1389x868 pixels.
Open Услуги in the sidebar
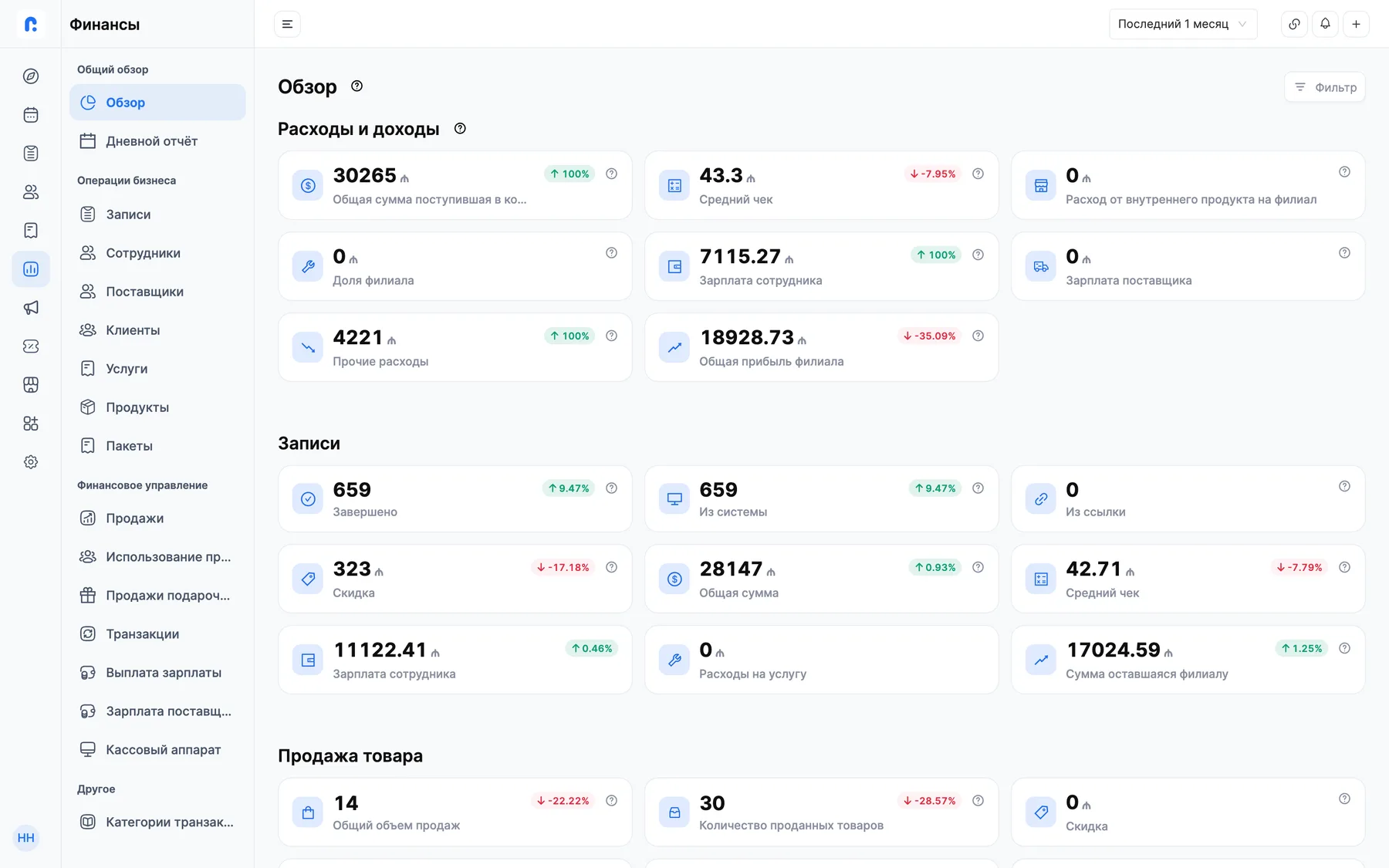(157, 369)
